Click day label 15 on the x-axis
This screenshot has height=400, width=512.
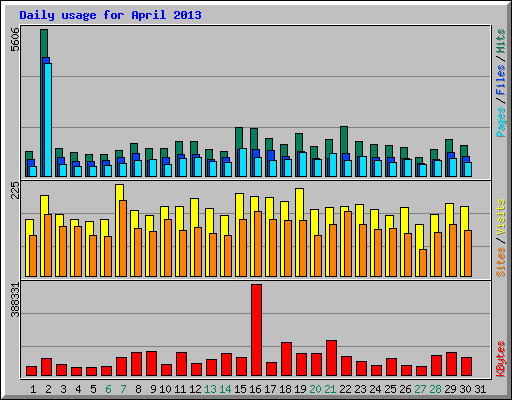coord(240,389)
